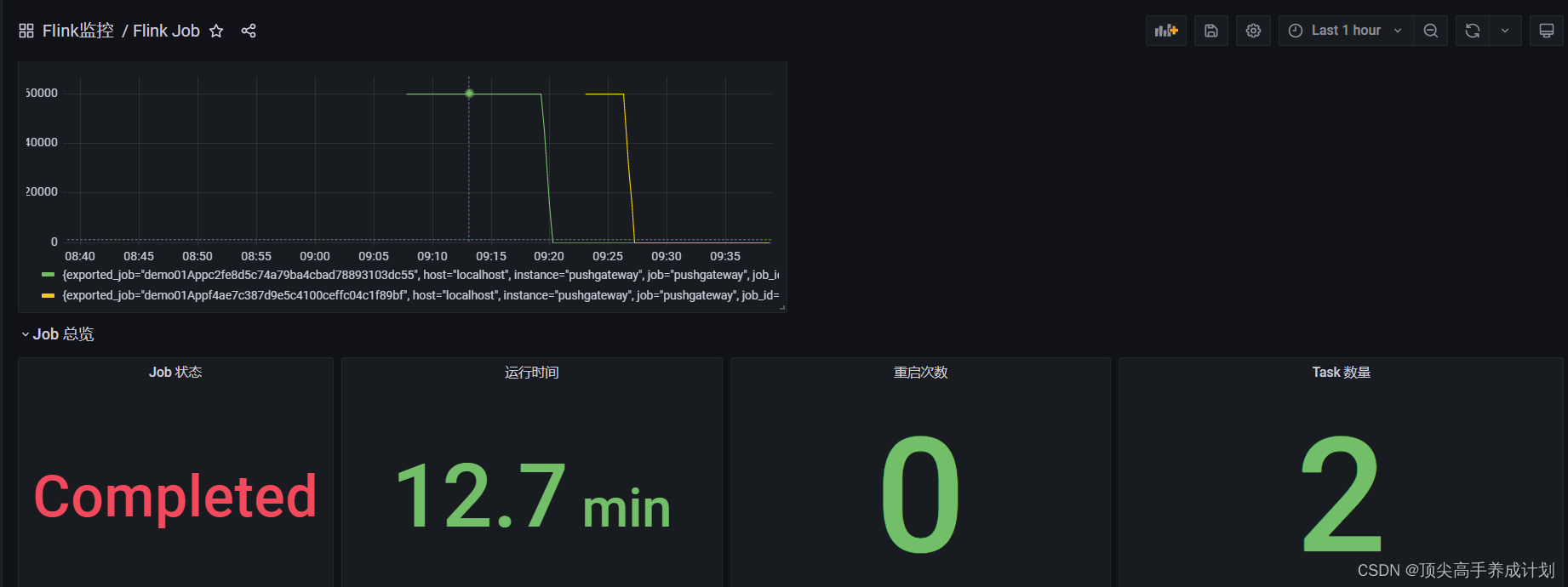Image resolution: width=1568 pixels, height=587 pixels.
Task: Click the 09:20 x-axis label
Action: [x=549, y=256]
